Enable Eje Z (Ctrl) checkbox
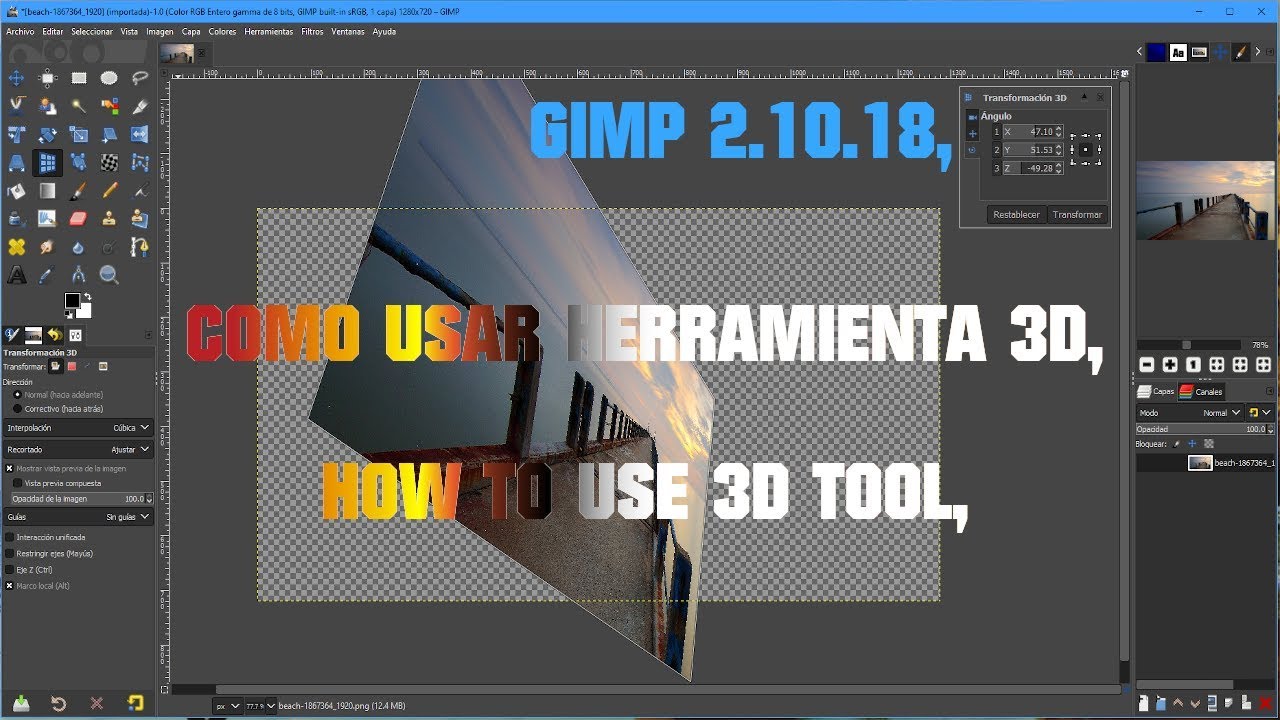Screen dimensions: 1280x720 click(x=10, y=569)
